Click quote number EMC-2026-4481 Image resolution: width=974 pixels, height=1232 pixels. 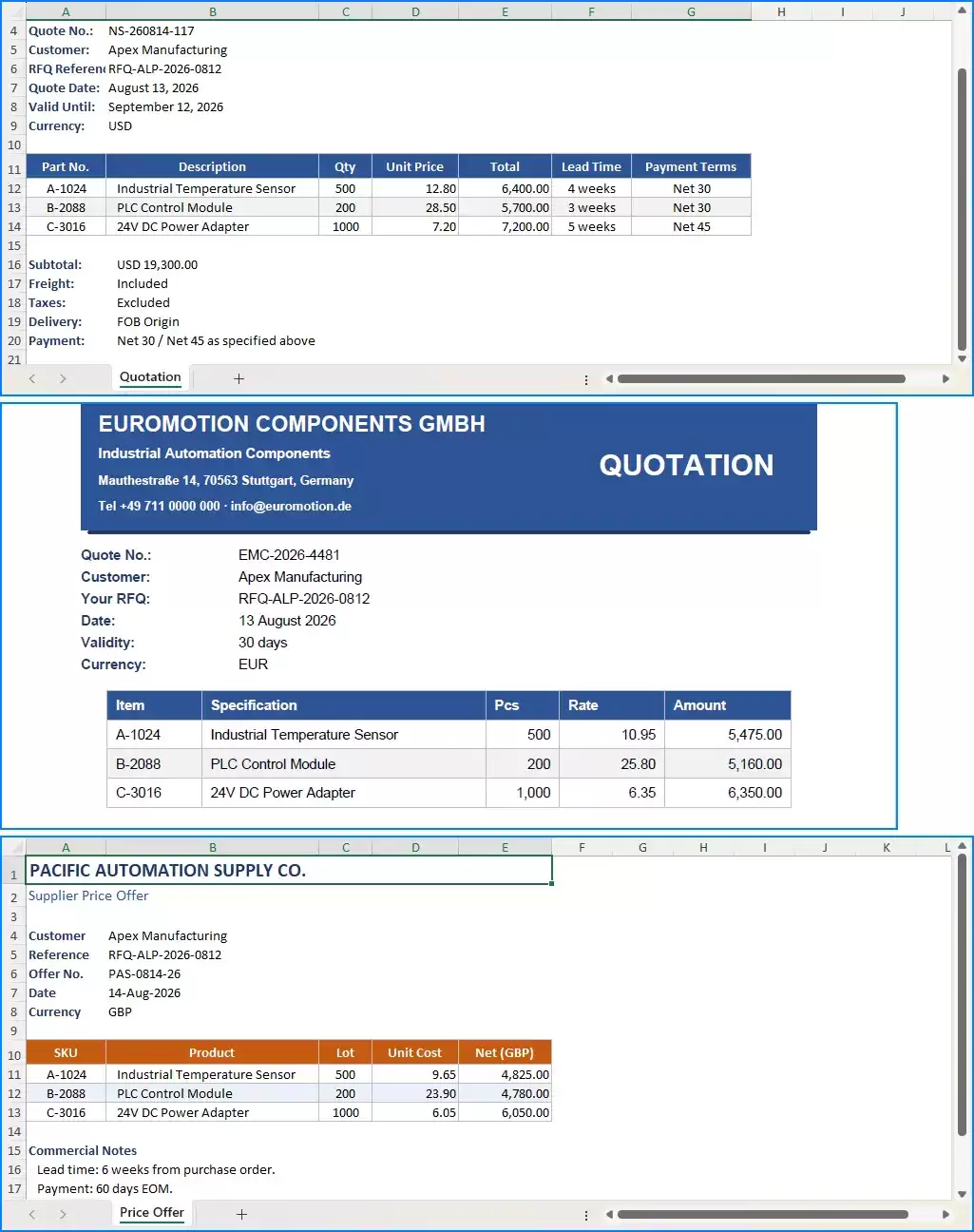289,555
